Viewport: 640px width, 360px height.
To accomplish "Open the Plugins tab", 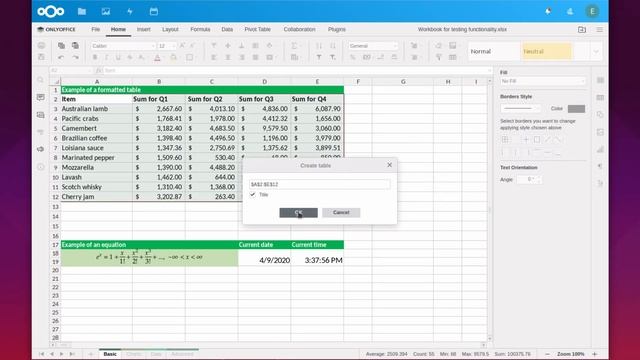I will coord(337,29).
